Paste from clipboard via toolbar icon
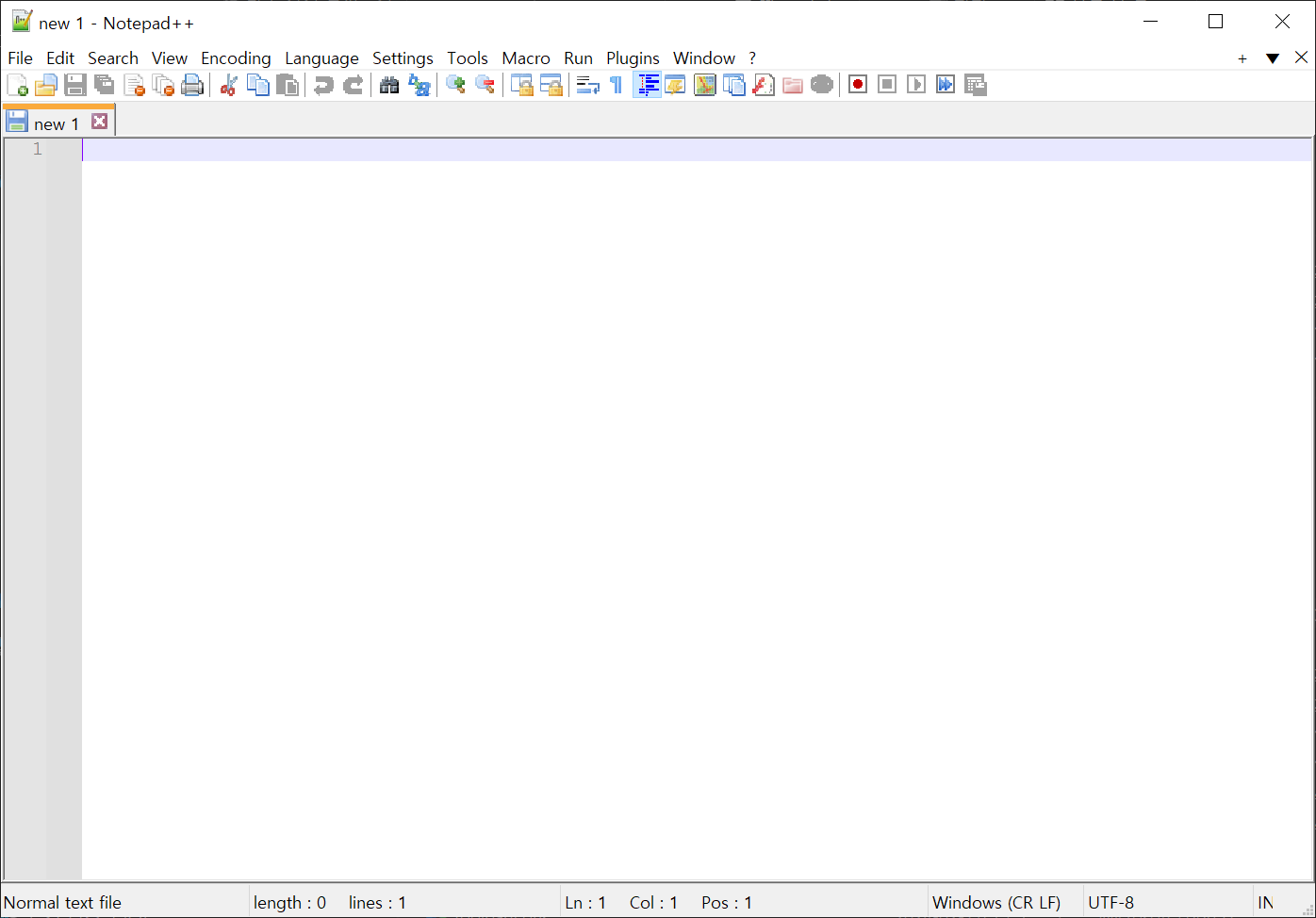 pyautogui.click(x=288, y=84)
